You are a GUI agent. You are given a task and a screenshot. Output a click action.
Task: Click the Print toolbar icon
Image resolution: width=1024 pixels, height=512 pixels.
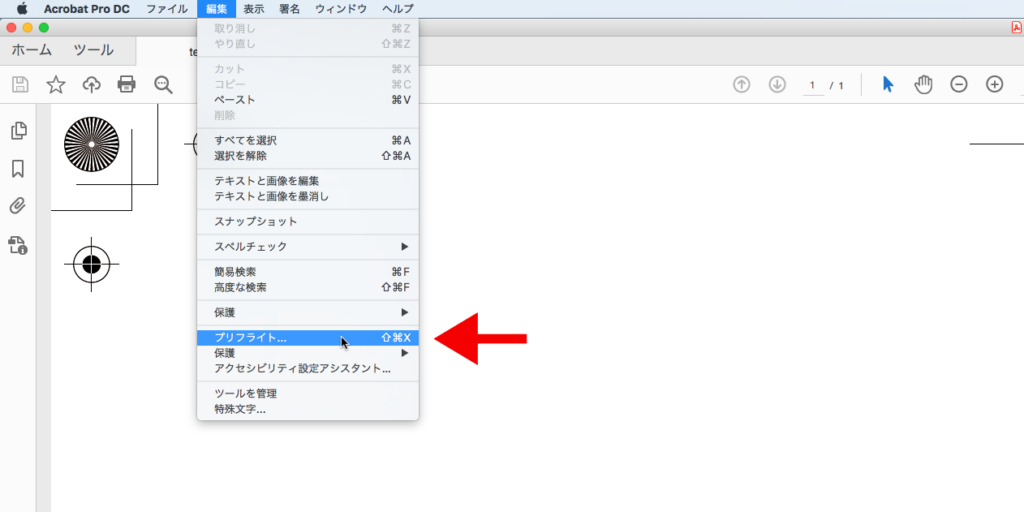[127, 84]
